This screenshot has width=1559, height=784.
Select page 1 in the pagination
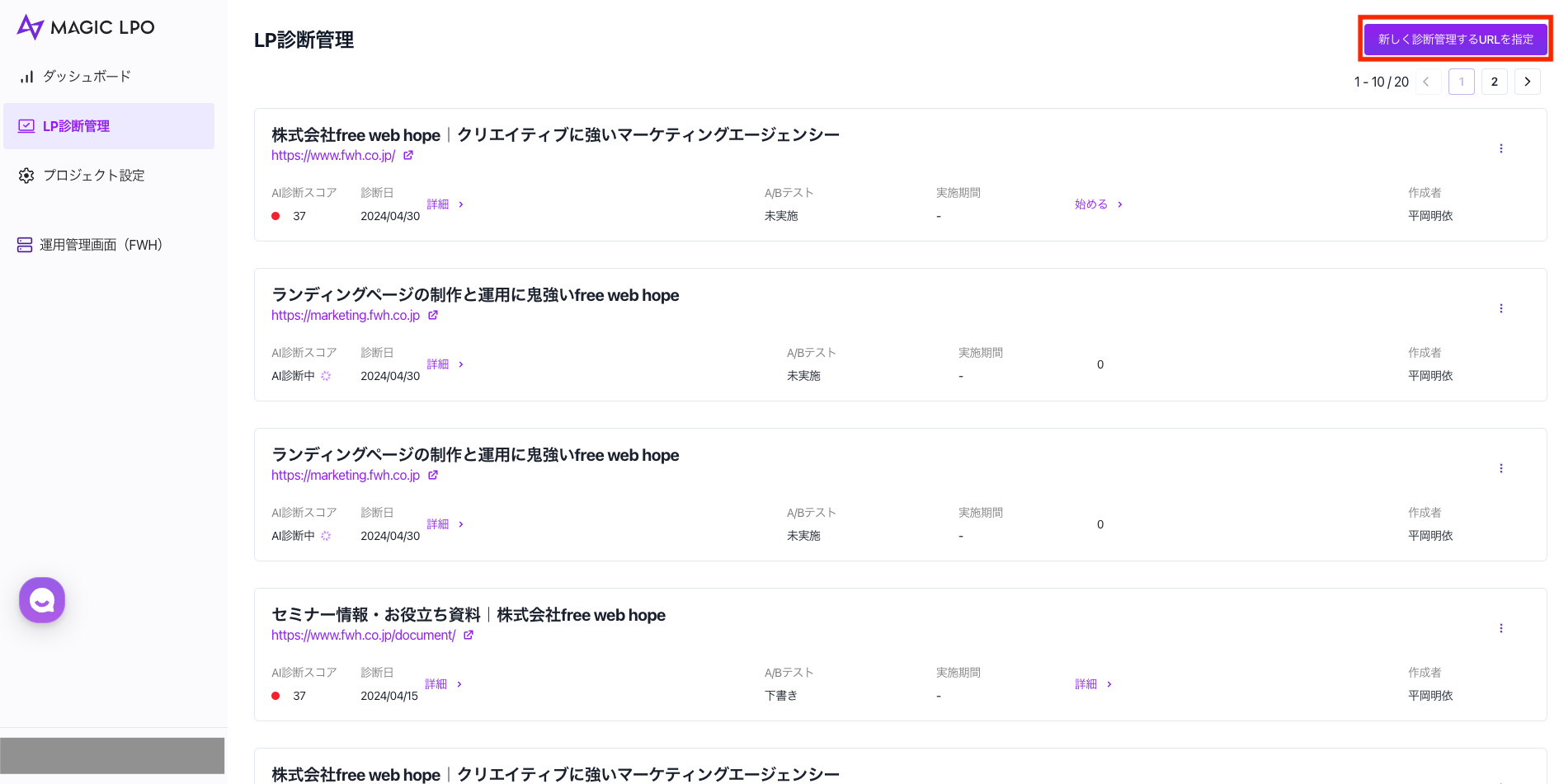tap(1462, 82)
